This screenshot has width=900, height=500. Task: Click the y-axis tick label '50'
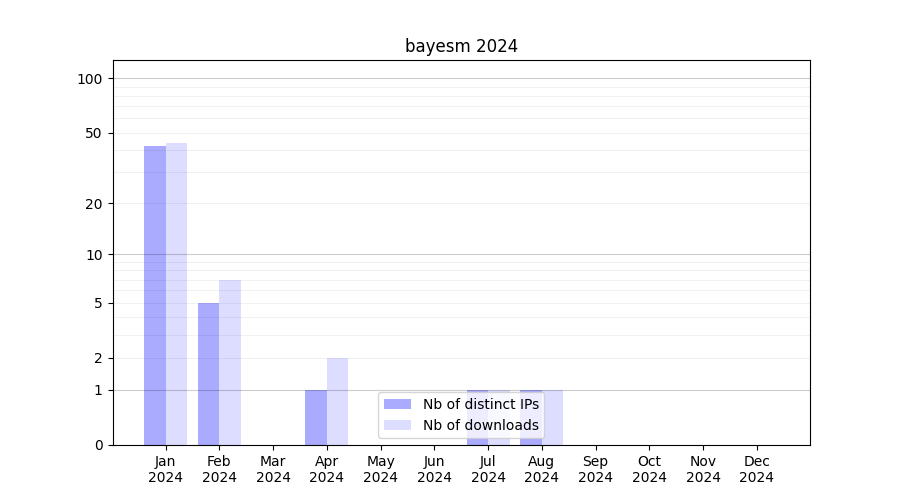tap(94, 133)
